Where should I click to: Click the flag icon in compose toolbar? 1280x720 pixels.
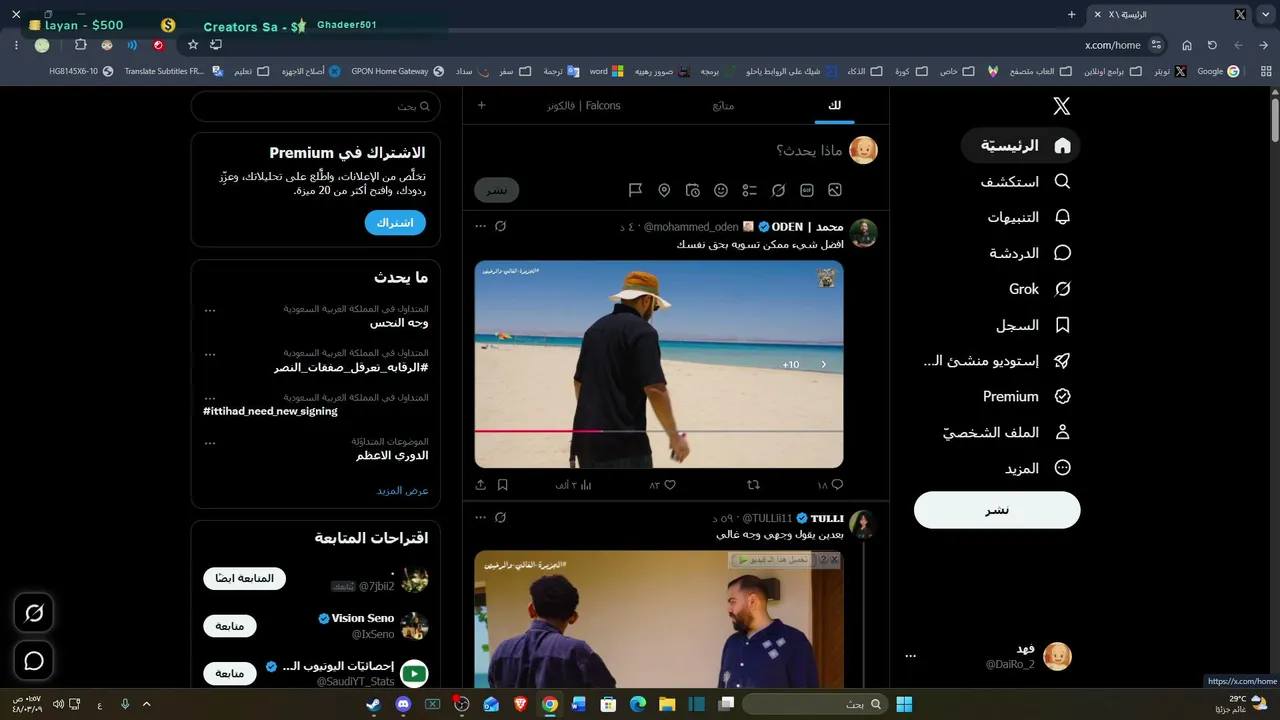pos(635,190)
